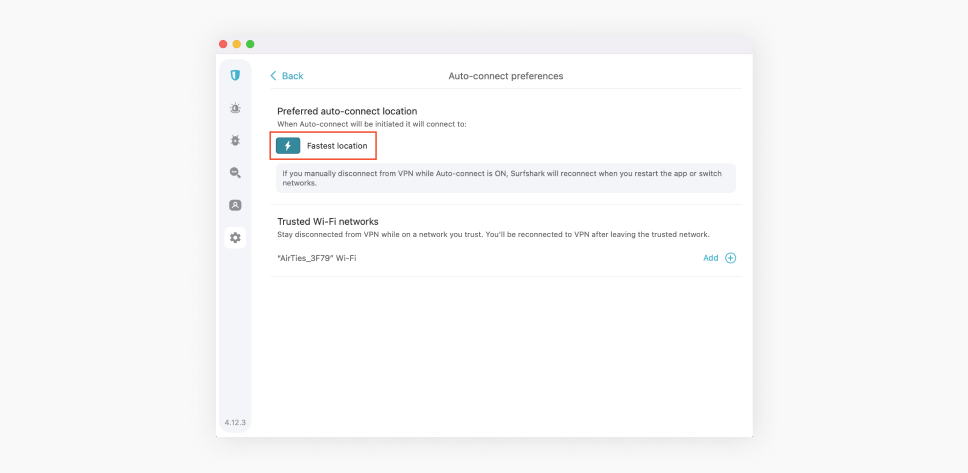Click the plus circle icon next to Add

pos(730,258)
